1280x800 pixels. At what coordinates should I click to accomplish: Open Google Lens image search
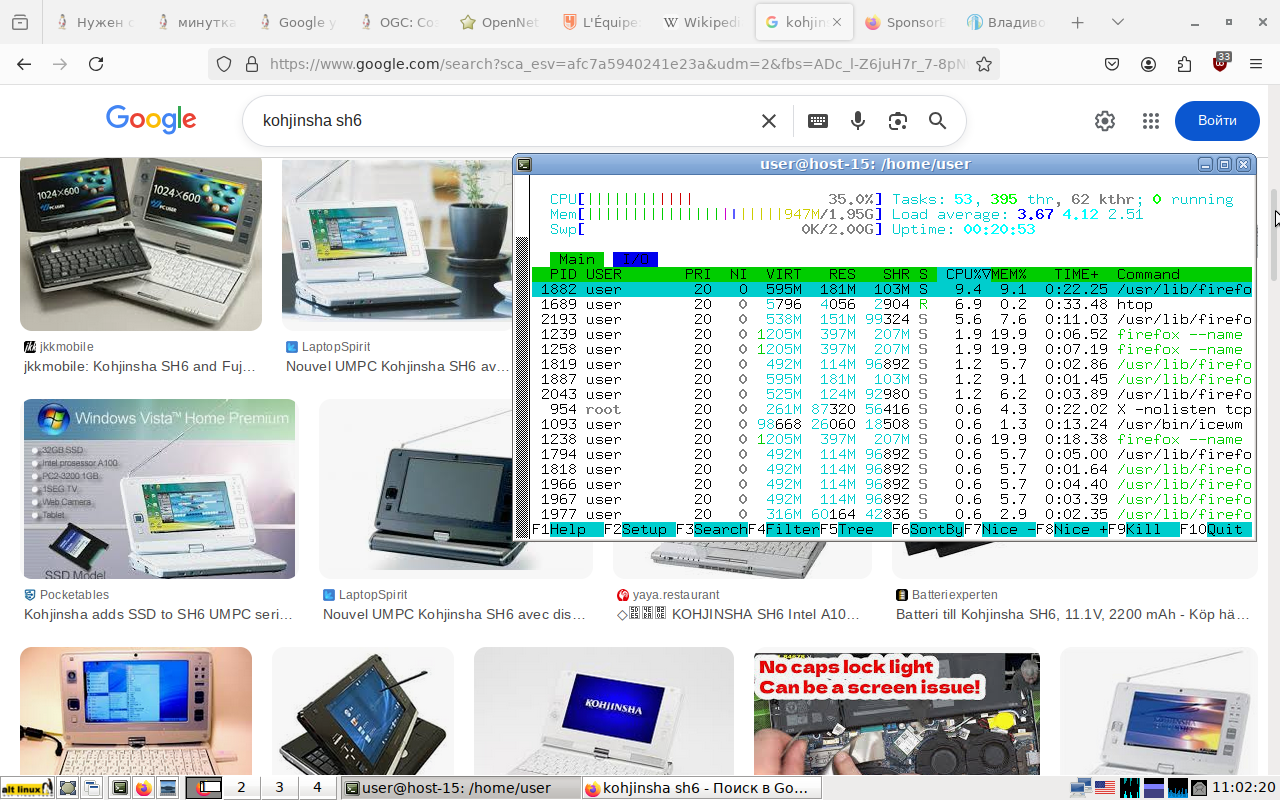click(898, 121)
